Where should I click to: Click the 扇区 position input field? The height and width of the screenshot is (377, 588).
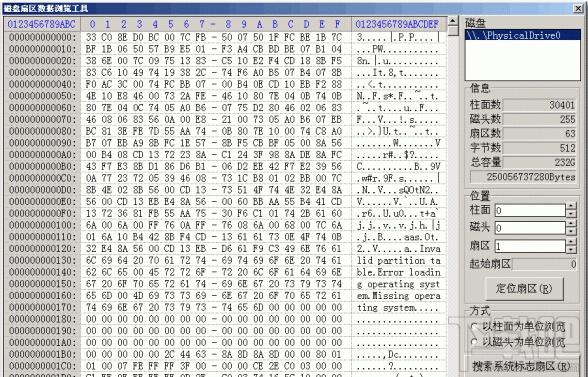(530, 246)
